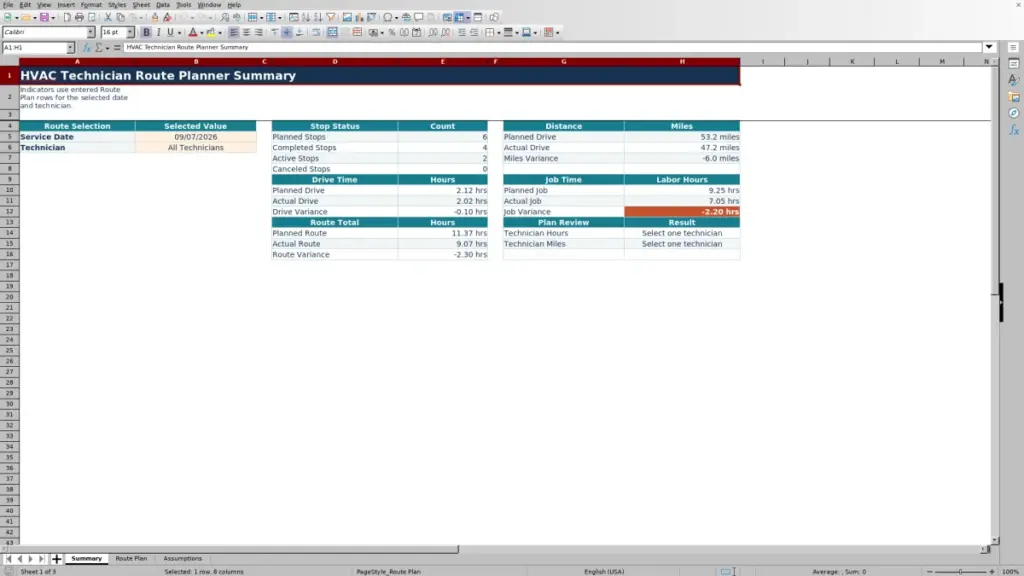
Task: Click the Print icon in toolbar
Action: (79, 18)
